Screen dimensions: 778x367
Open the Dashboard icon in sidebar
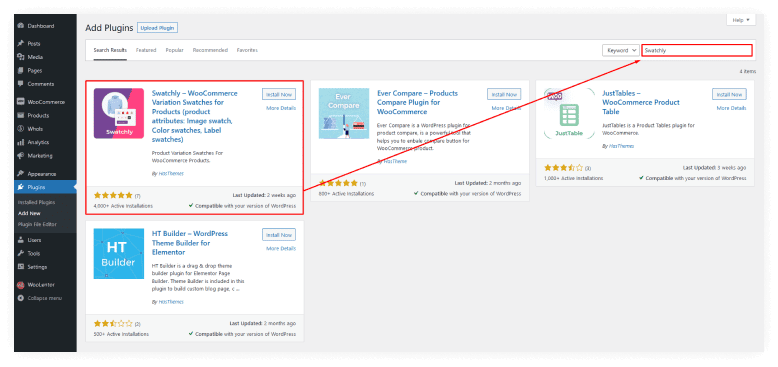21,26
